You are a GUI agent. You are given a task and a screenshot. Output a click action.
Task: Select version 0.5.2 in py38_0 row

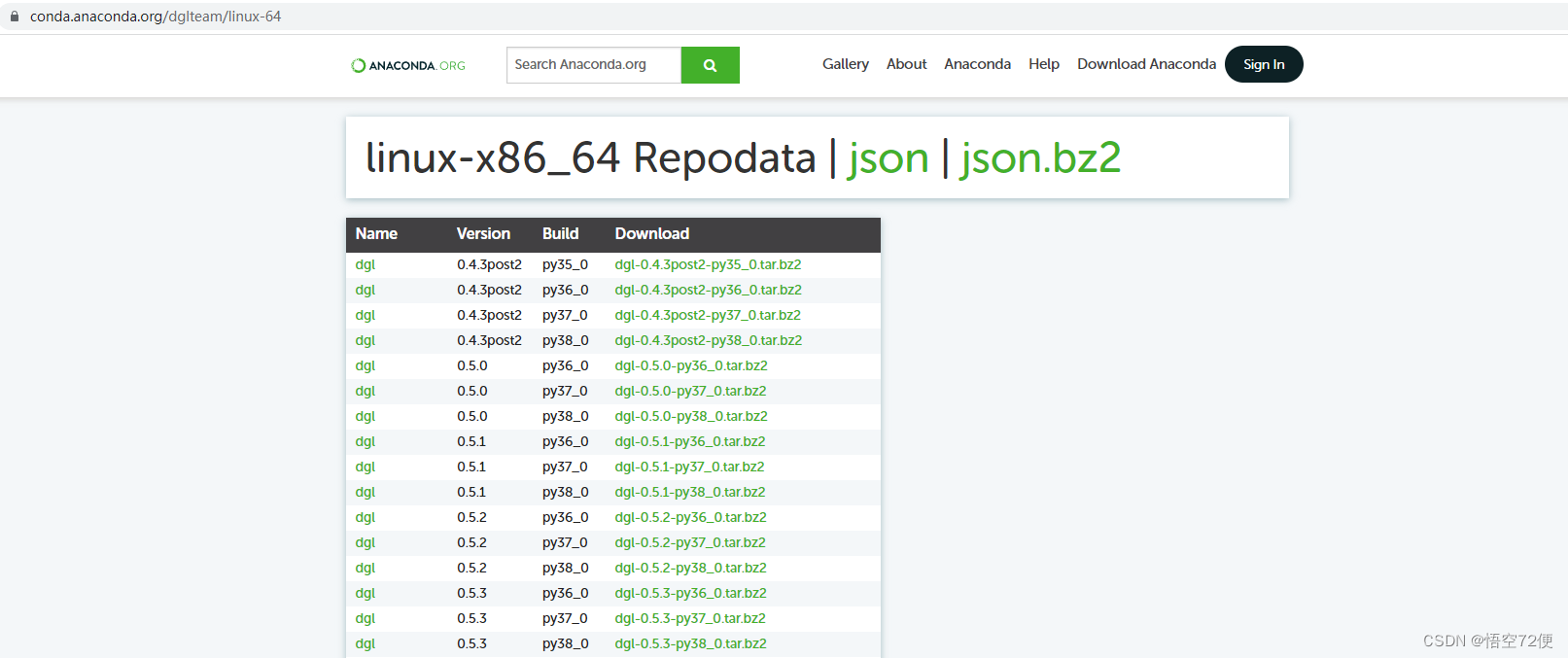click(x=472, y=568)
